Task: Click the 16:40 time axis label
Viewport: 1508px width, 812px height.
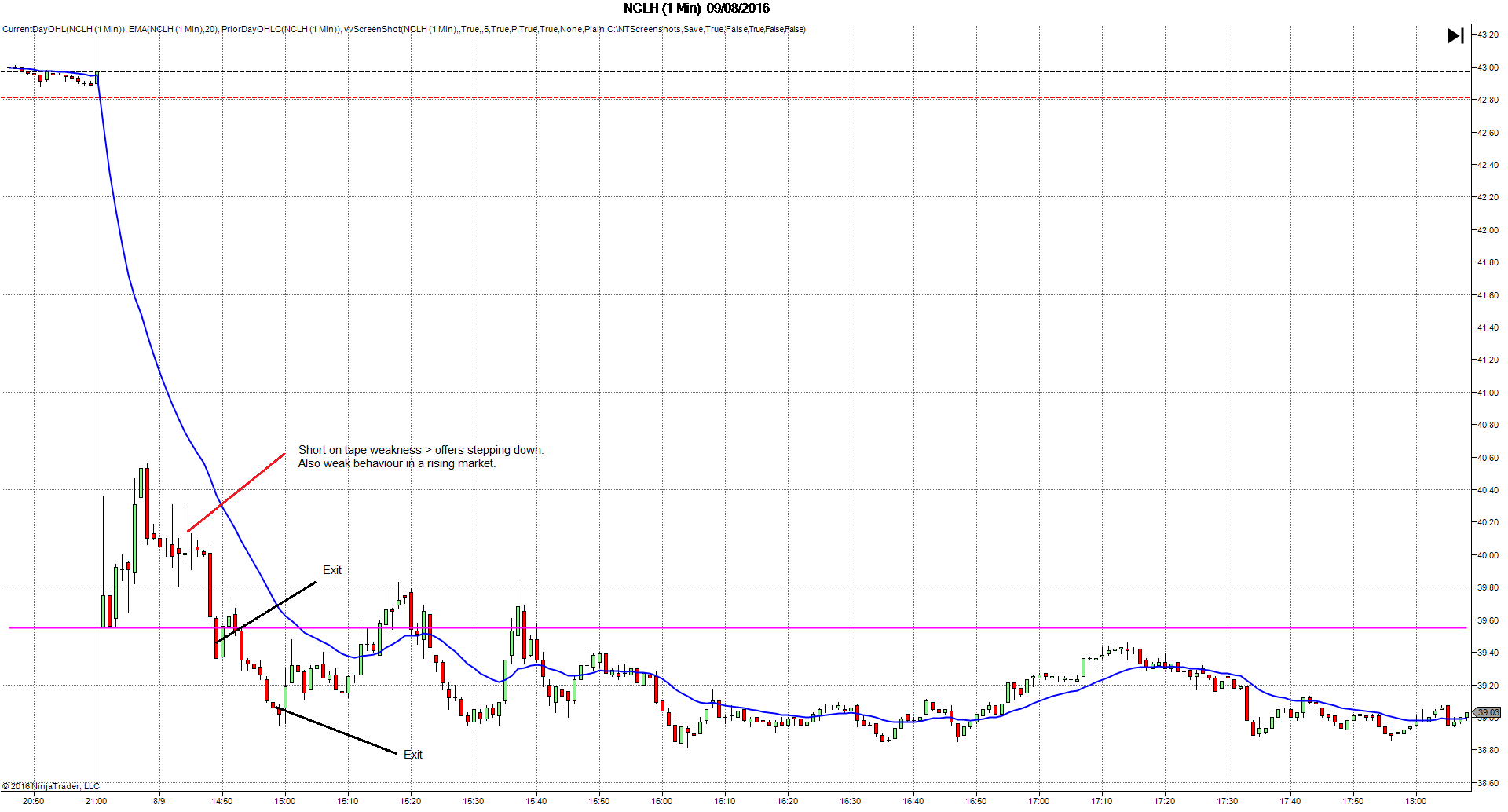Action: (x=913, y=801)
